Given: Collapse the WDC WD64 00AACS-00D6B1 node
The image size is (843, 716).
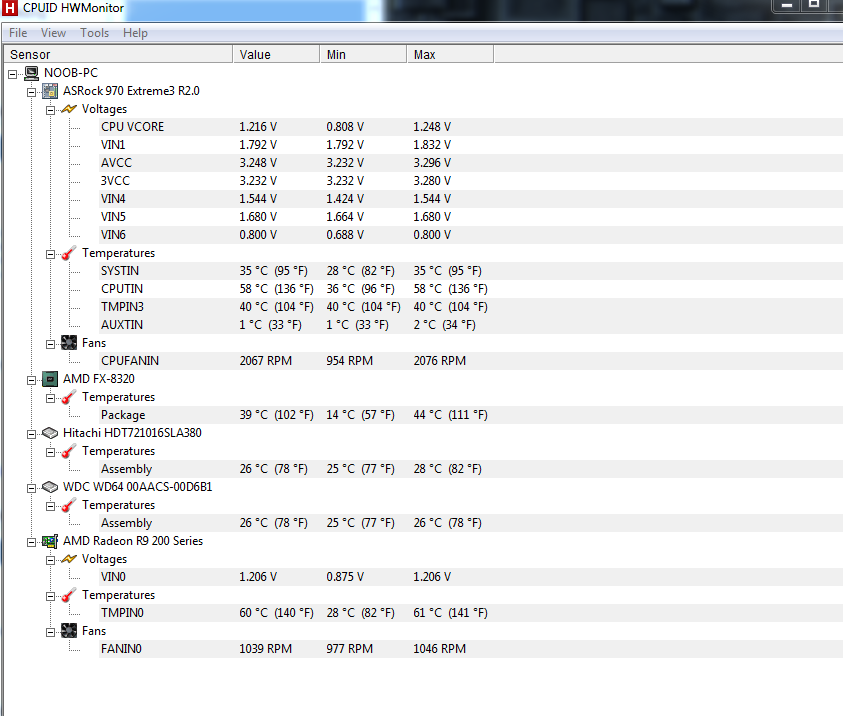Looking at the screenshot, I should pyautogui.click(x=32, y=489).
